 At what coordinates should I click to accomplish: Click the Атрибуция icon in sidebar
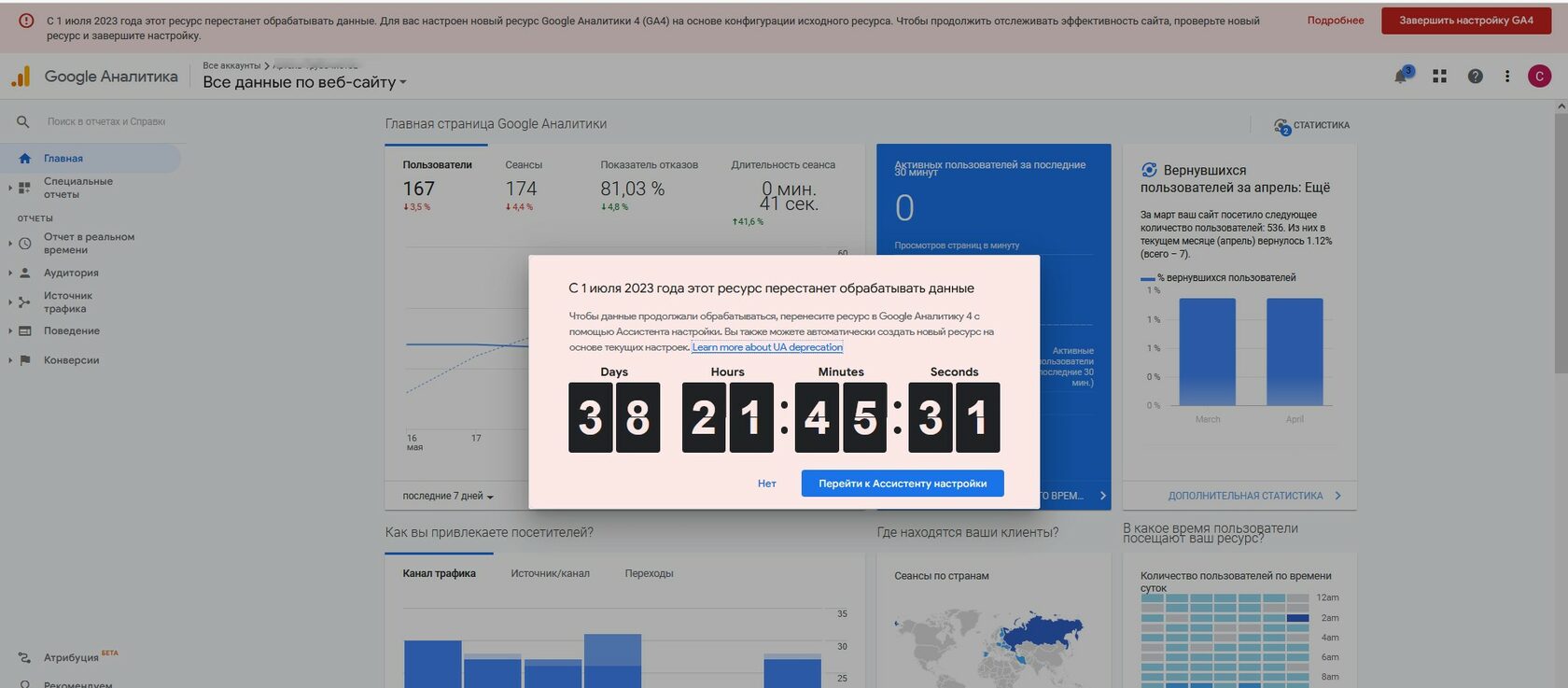[24, 658]
